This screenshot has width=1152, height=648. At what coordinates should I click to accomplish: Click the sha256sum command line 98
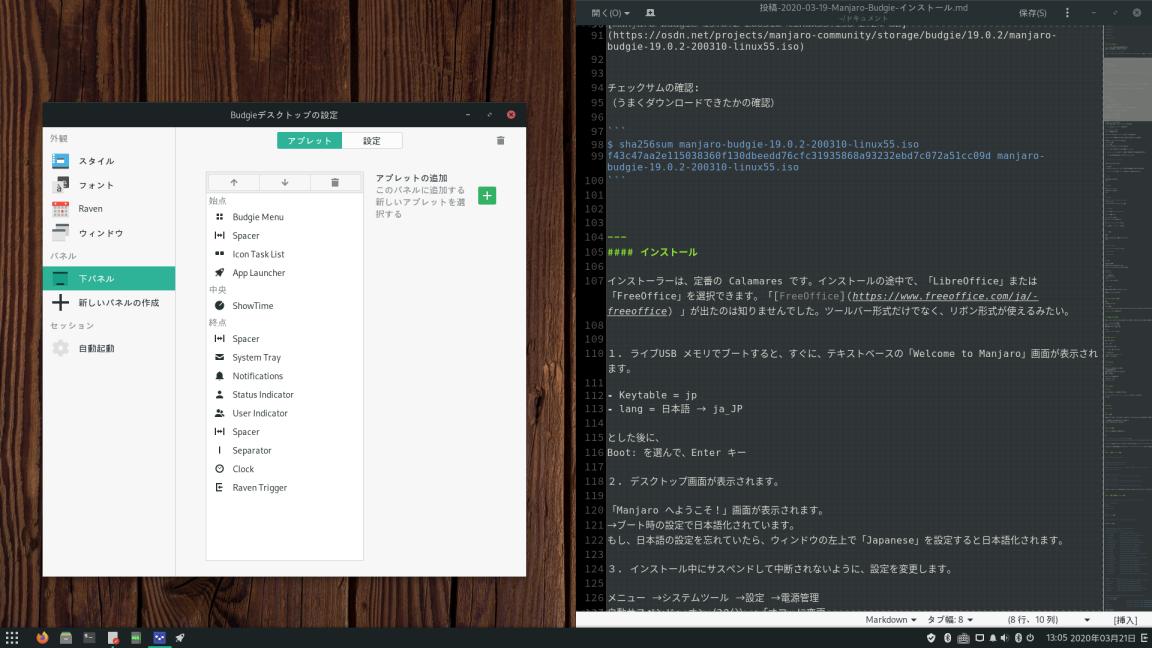click(763, 144)
